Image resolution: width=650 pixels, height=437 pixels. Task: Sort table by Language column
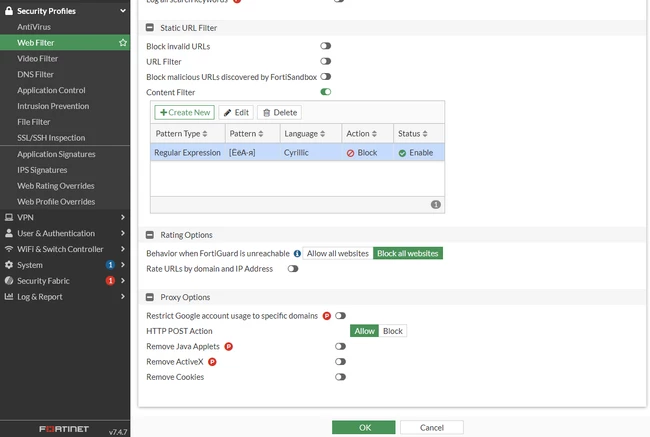[310, 134]
